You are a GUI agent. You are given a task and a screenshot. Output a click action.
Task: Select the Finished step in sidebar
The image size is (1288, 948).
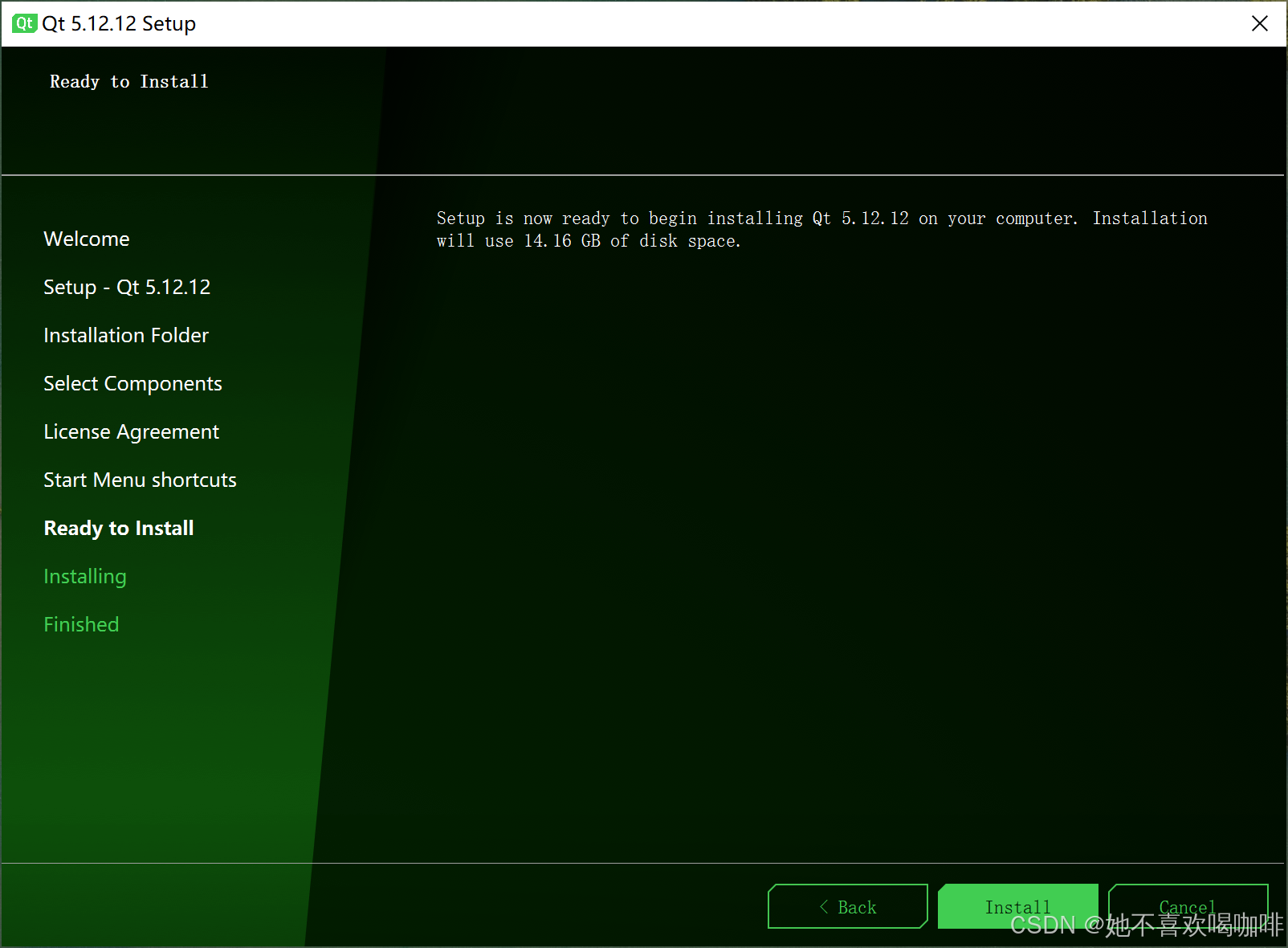pos(81,624)
